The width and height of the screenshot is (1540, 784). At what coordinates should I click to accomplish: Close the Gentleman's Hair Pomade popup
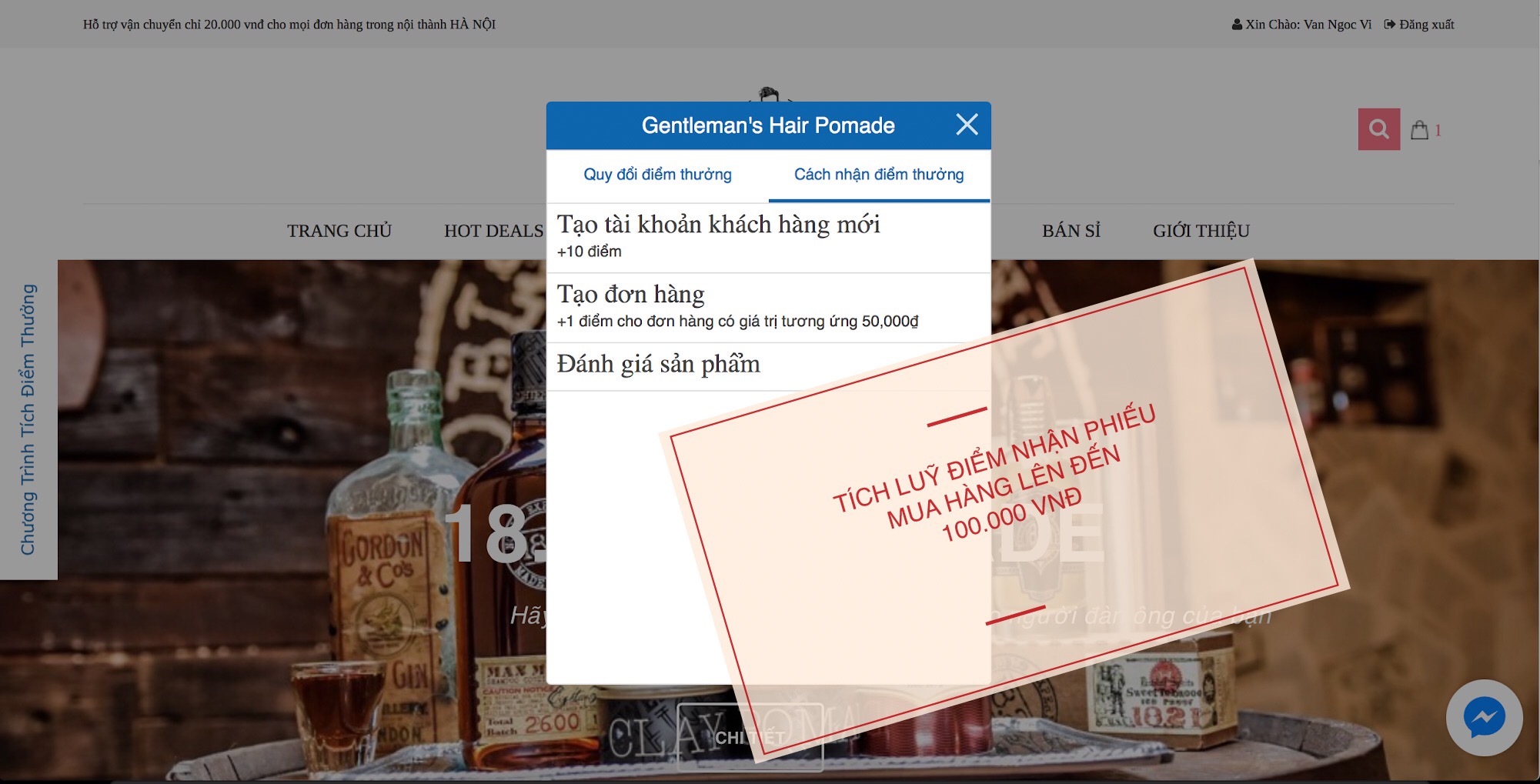click(967, 125)
